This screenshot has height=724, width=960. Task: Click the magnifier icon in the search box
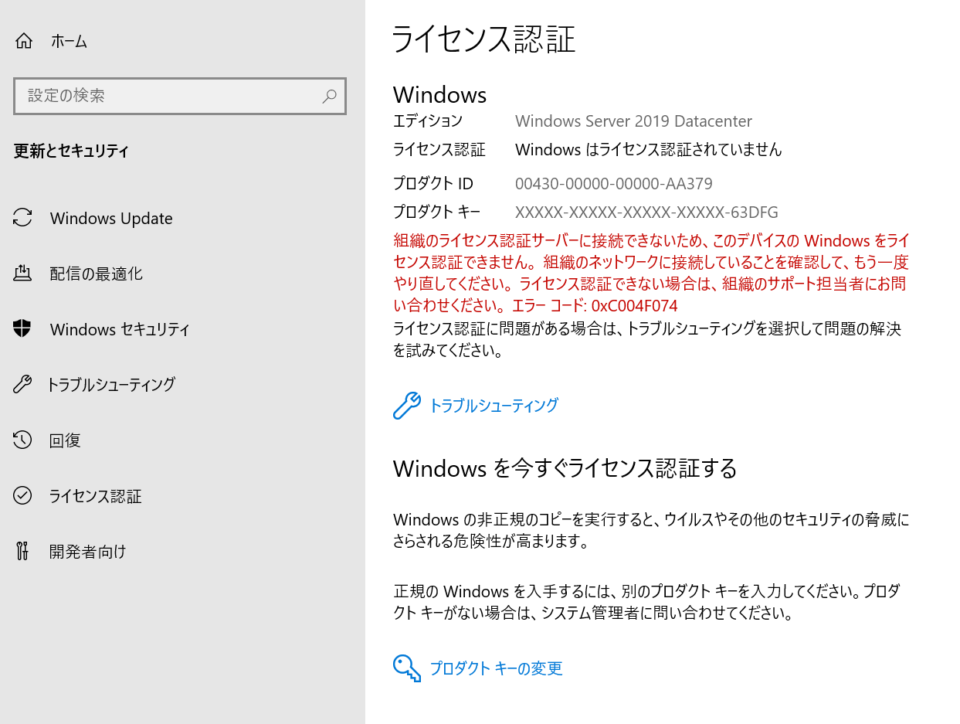329,96
